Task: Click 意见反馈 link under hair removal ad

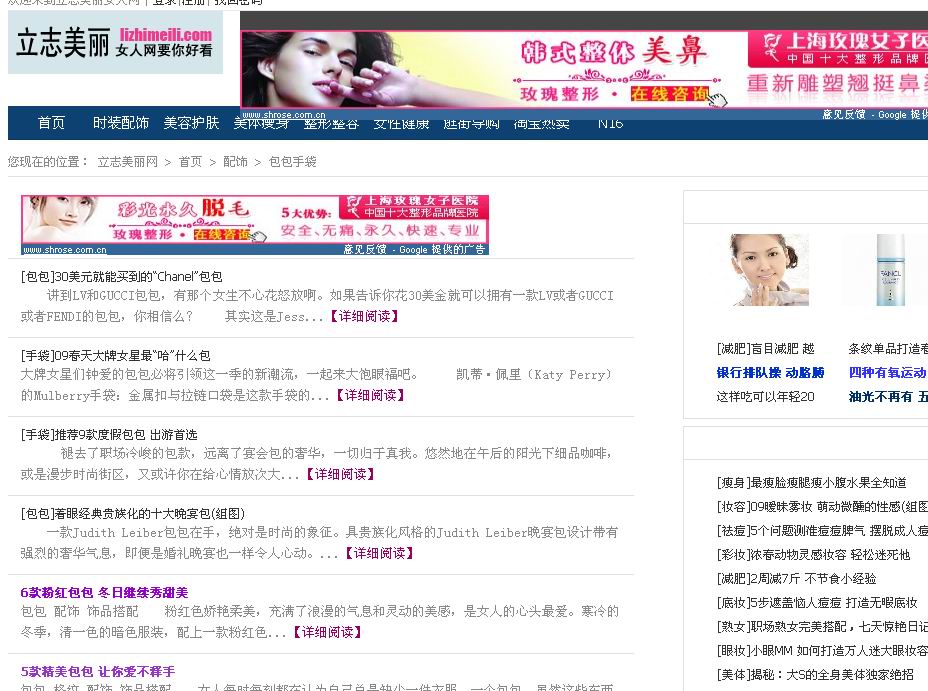Action: click(x=365, y=250)
